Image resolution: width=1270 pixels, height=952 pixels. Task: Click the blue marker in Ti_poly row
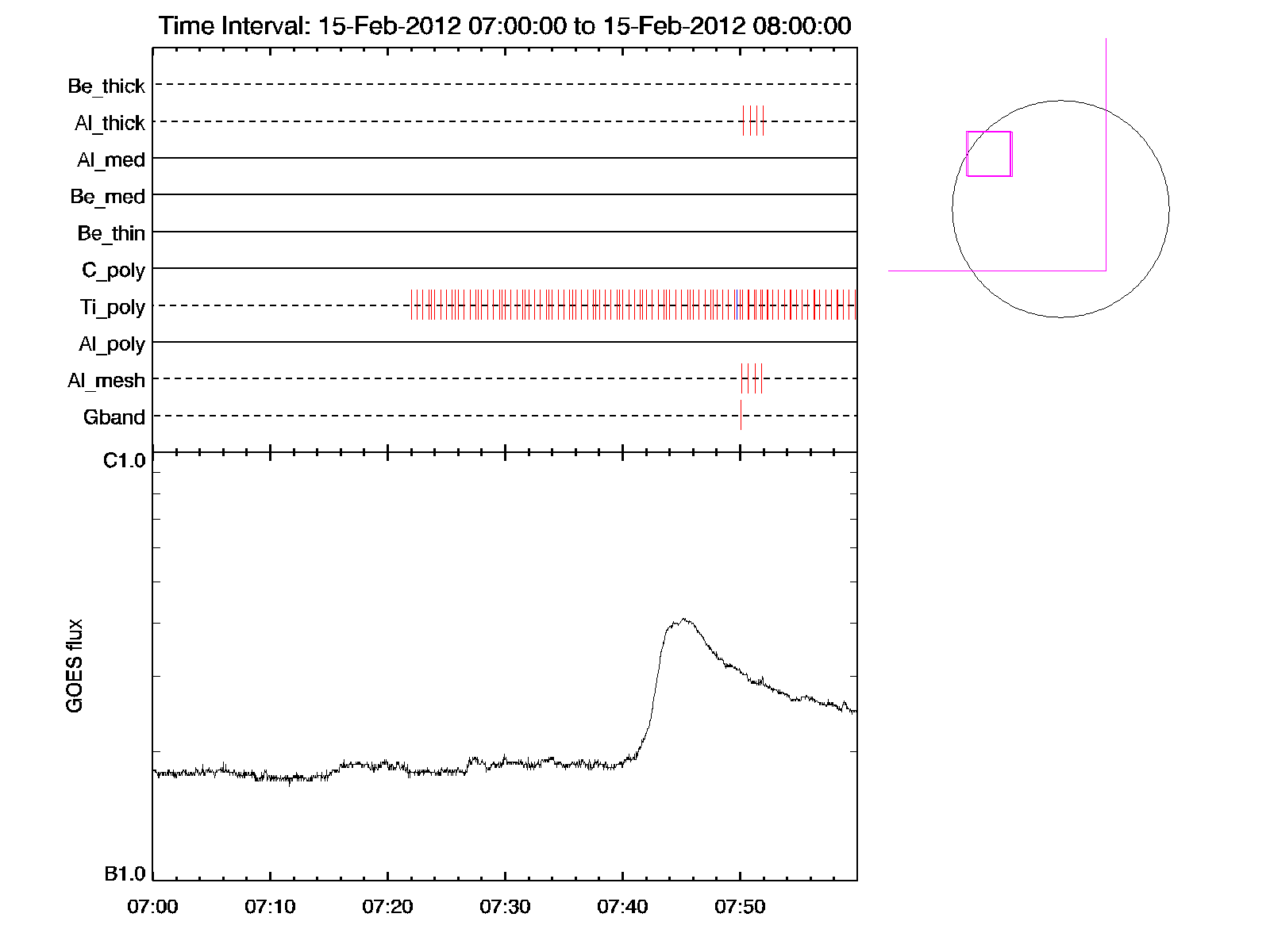click(737, 305)
